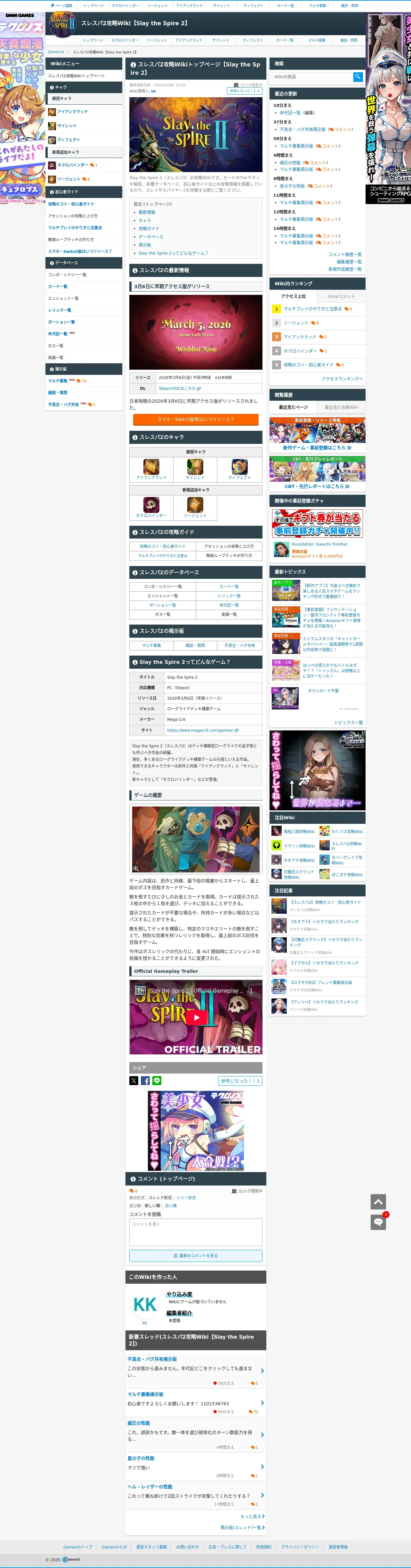411x1568 pixels.
Task: Click Ironclad icon in character table
Action: [x=151, y=467]
